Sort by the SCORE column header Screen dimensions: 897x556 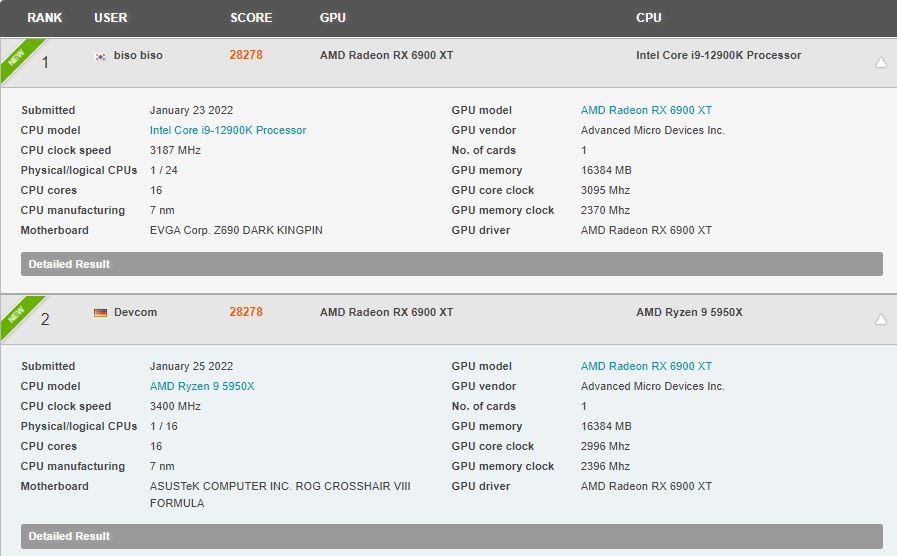click(251, 18)
